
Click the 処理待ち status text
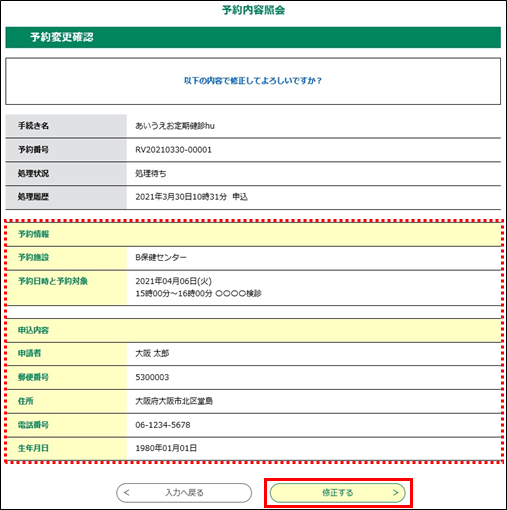pos(151,174)
